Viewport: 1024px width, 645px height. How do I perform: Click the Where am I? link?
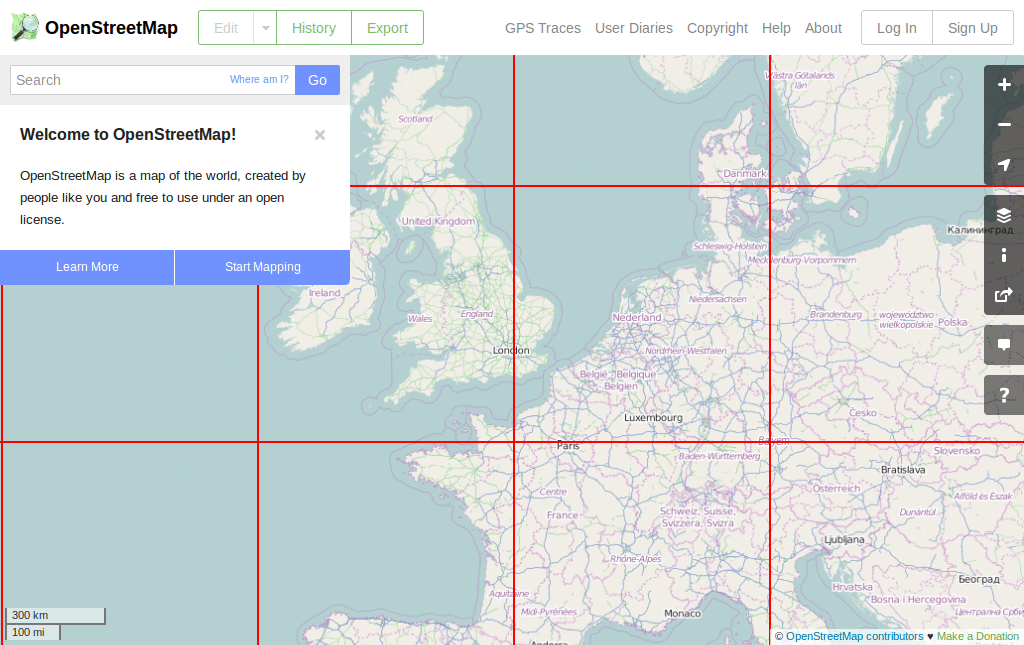tap(259, 79)
